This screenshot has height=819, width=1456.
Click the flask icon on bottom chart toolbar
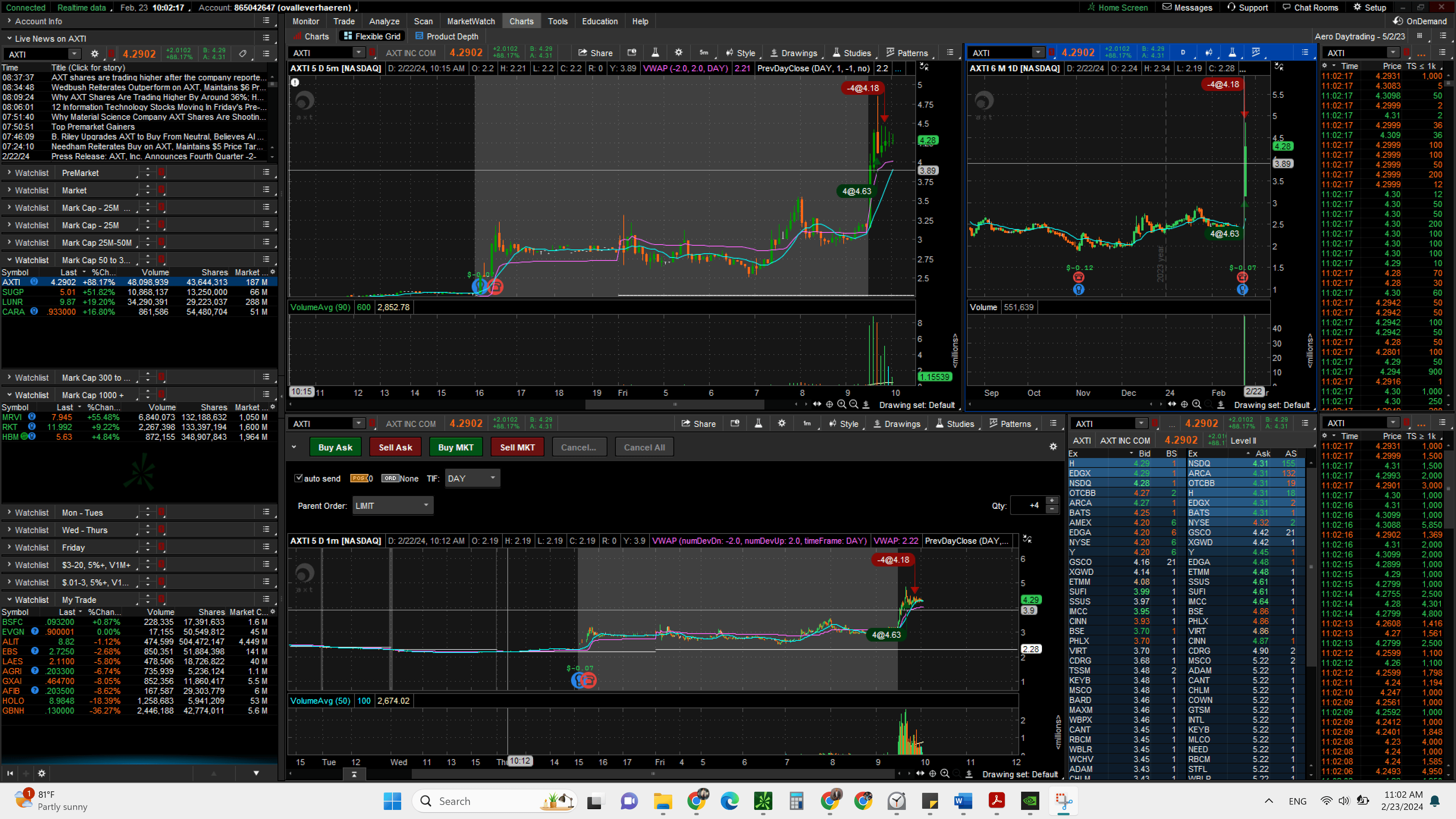tap(758, 424)
